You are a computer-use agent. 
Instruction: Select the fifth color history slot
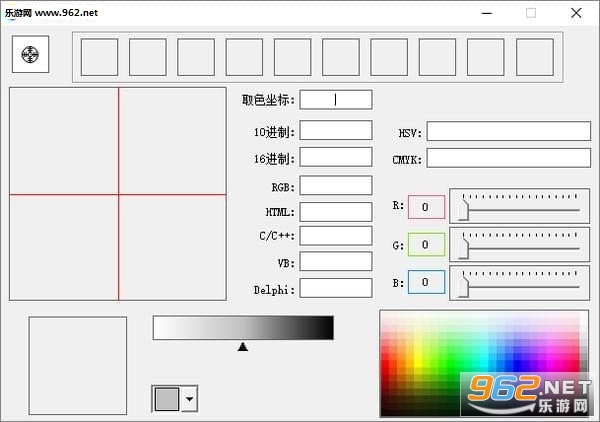click(x=292, y=57)
